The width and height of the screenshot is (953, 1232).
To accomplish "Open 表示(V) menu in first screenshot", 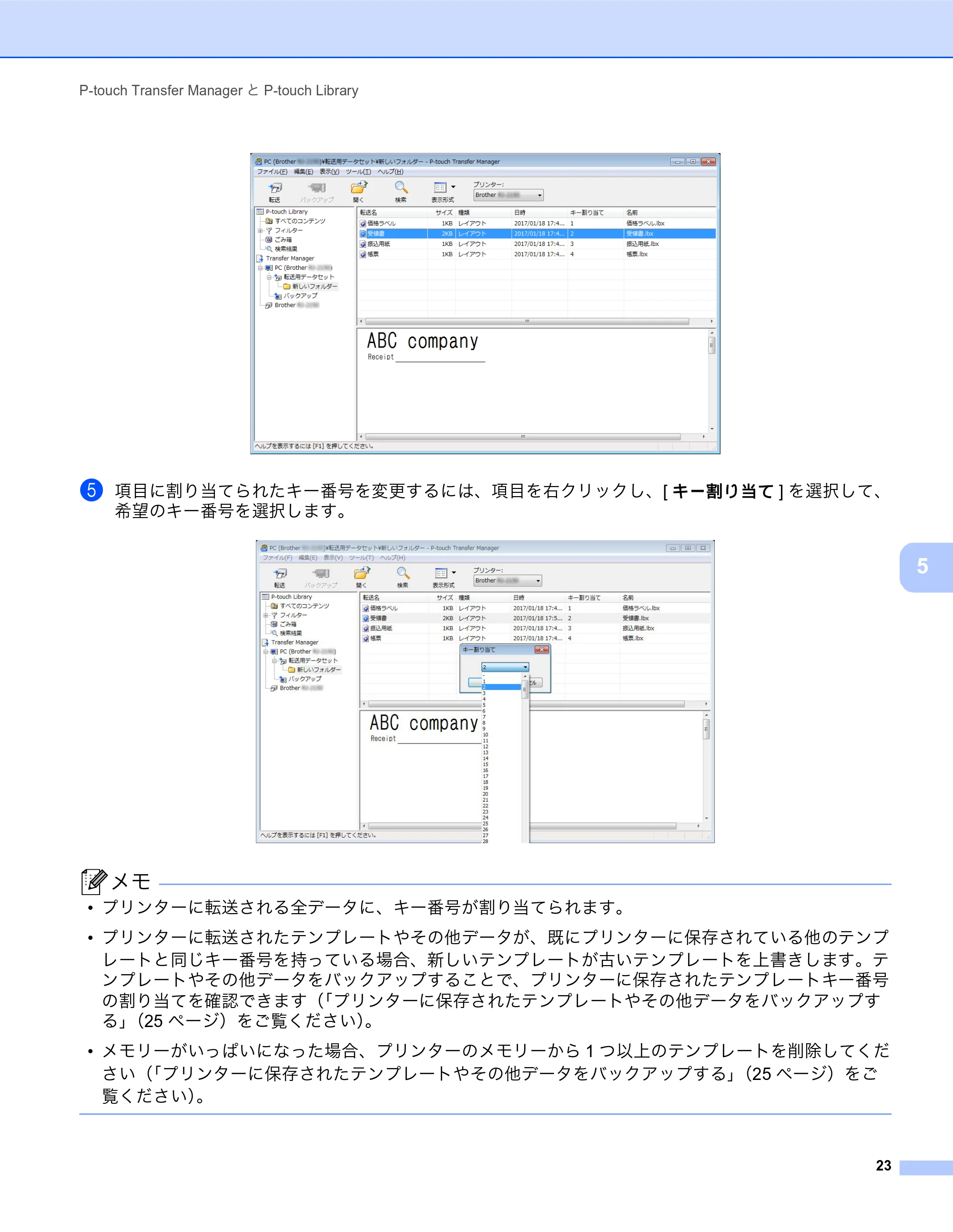I will (x=329, y=172).
